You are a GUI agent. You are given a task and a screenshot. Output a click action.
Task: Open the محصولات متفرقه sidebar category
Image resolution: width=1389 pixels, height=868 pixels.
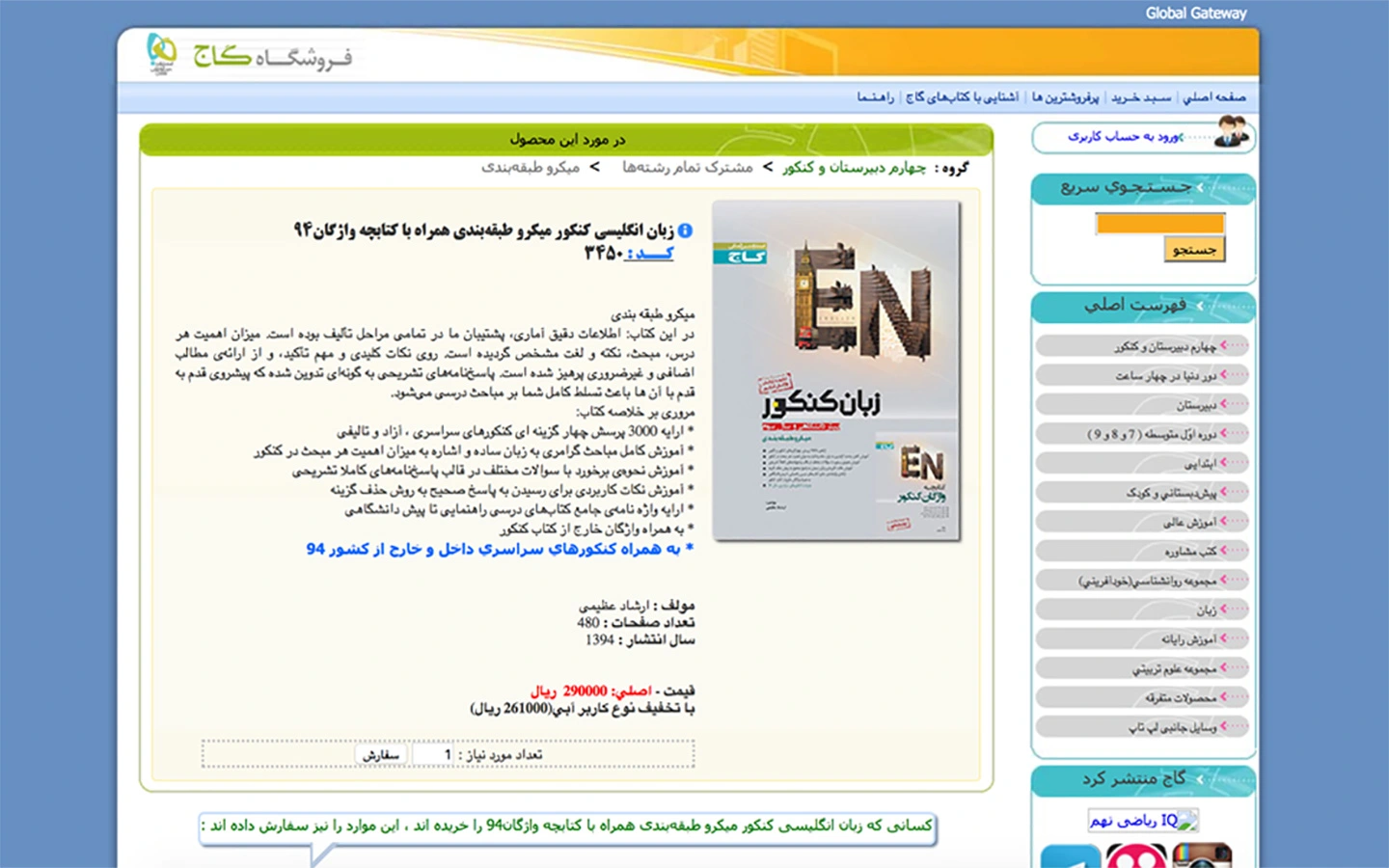(1143, 697)
